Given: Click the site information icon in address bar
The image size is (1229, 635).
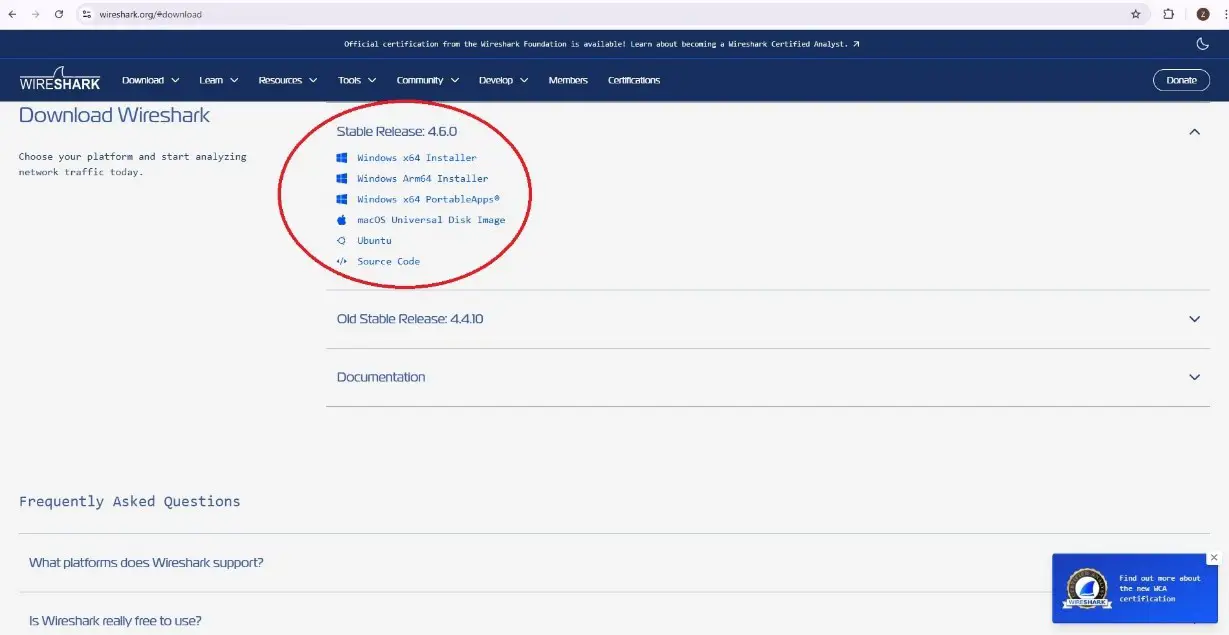Looking at the screenshot, I should pyautogui.click(x=87, y=14).
